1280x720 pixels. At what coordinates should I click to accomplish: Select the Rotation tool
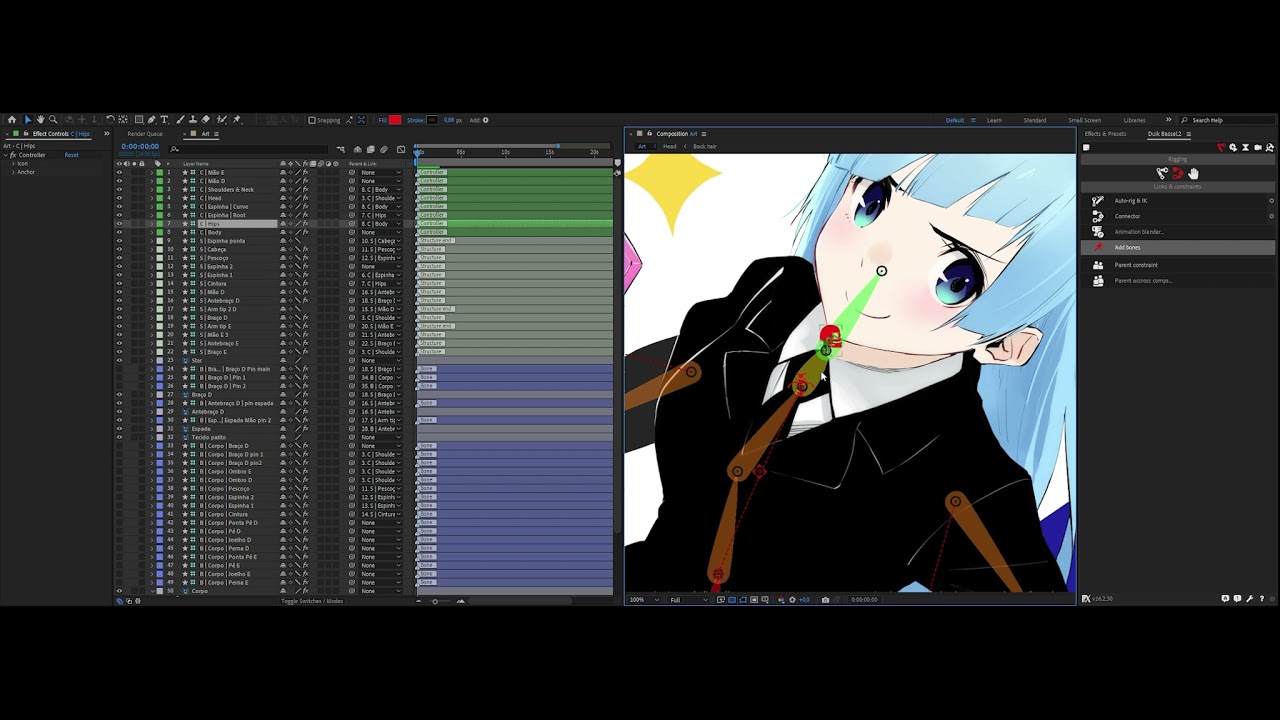[x=110, y=120]
